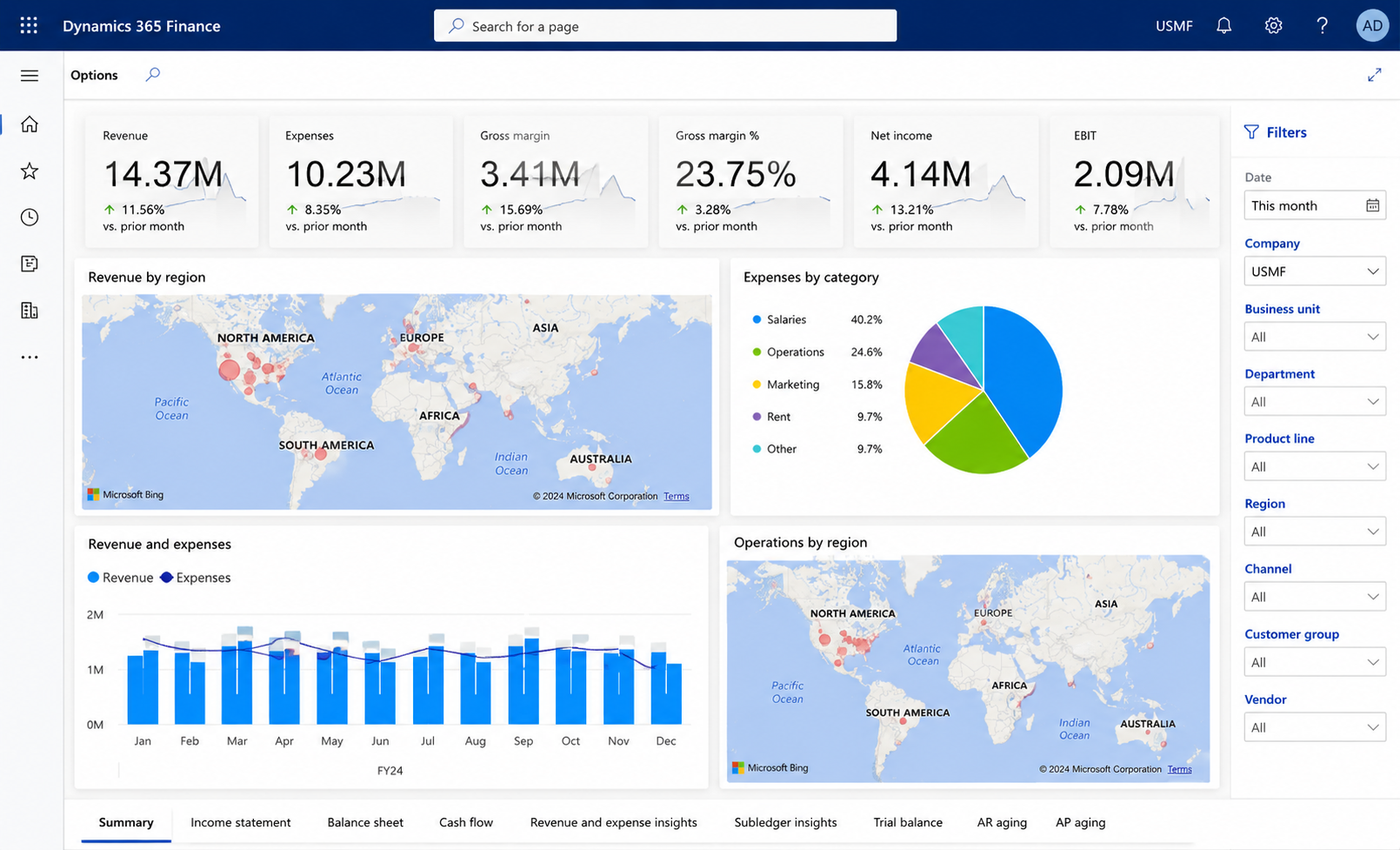Click the Gross margin 3.41M card
This screenshot has width=1400, height=850.
[x=556, y=182]
